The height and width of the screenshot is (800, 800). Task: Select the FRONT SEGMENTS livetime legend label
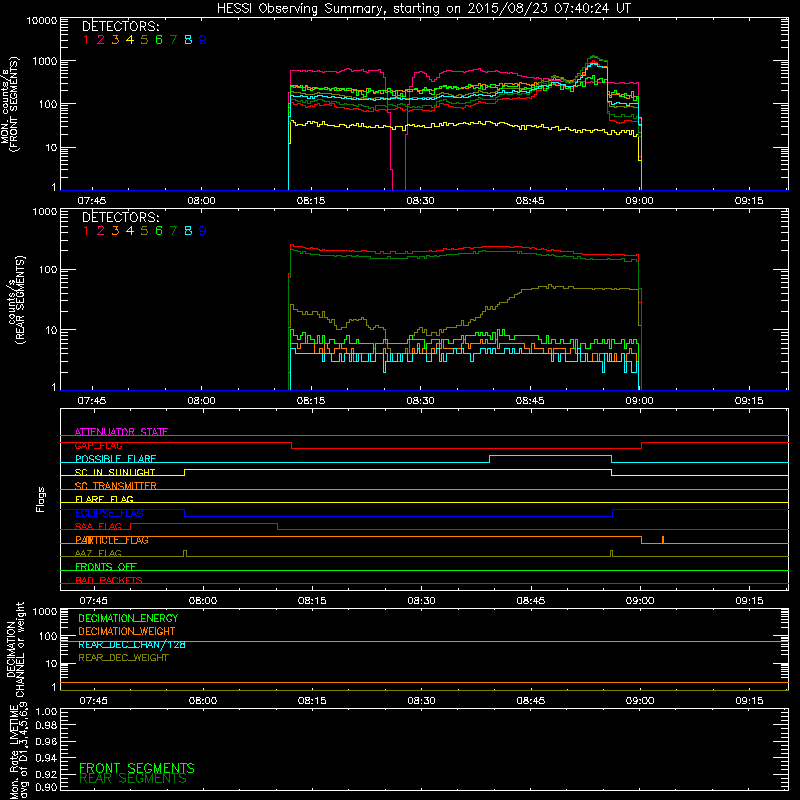coord(137,768)
